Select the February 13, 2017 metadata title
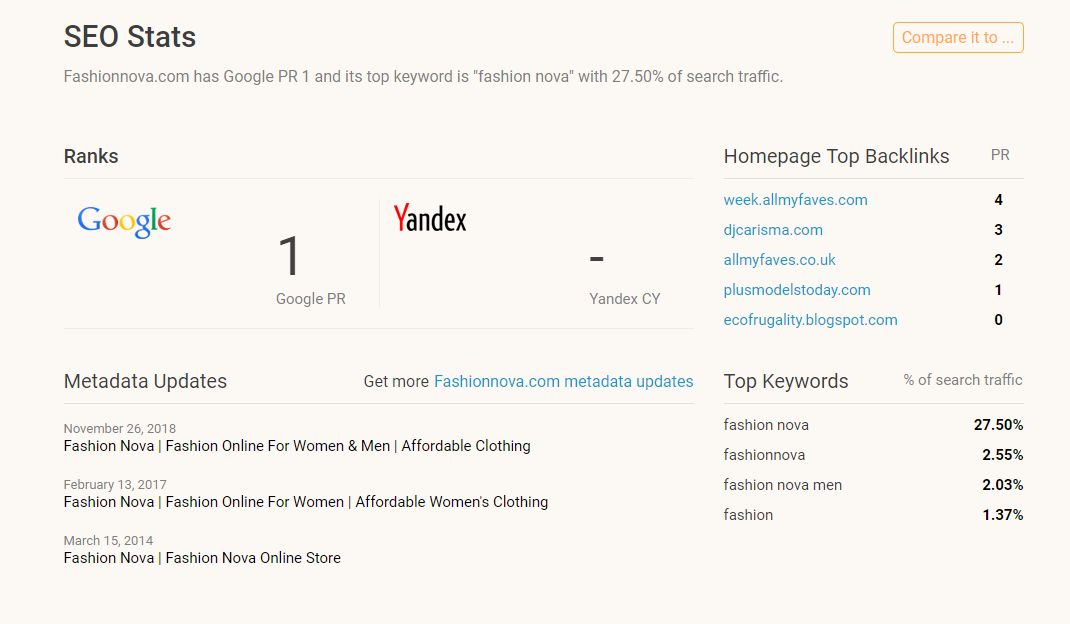1070x624 pixels. coord(306,502)
